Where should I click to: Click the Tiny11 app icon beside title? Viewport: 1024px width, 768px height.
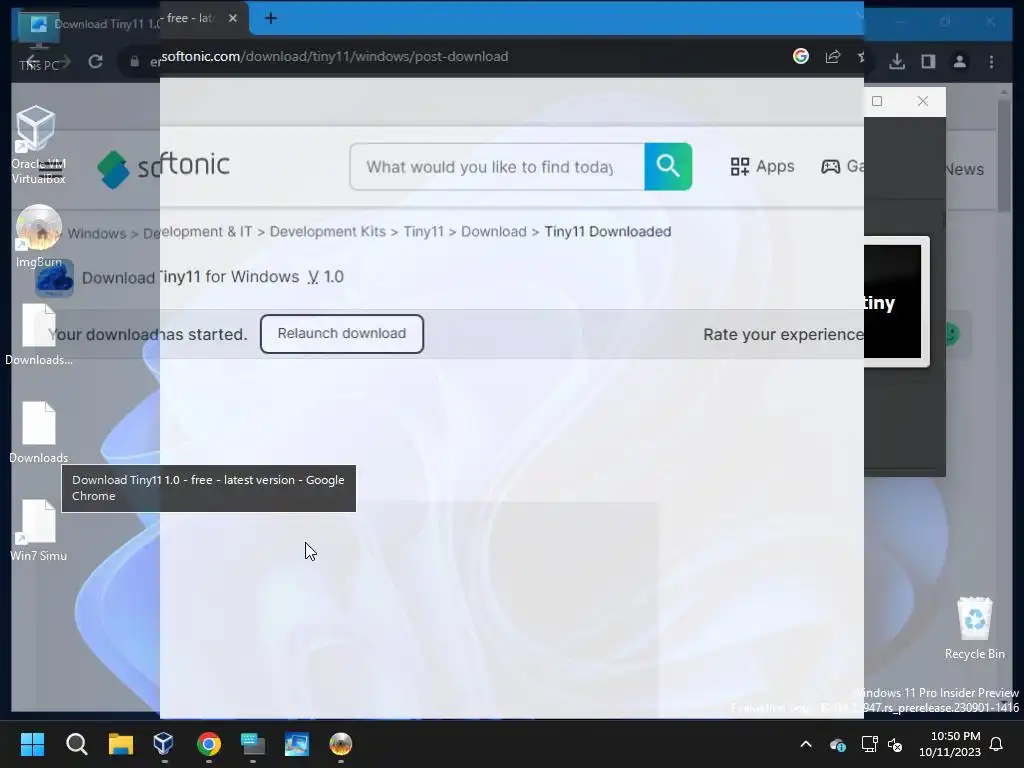(x=55, y=278)
